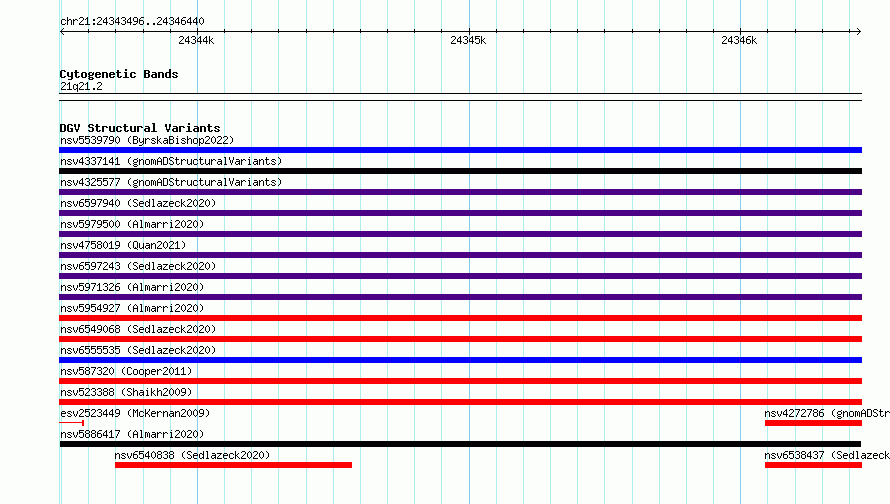Screen dimensions: 890x504
Task: Select the purple bar under nsv4758019
Action: pos(460,255)
